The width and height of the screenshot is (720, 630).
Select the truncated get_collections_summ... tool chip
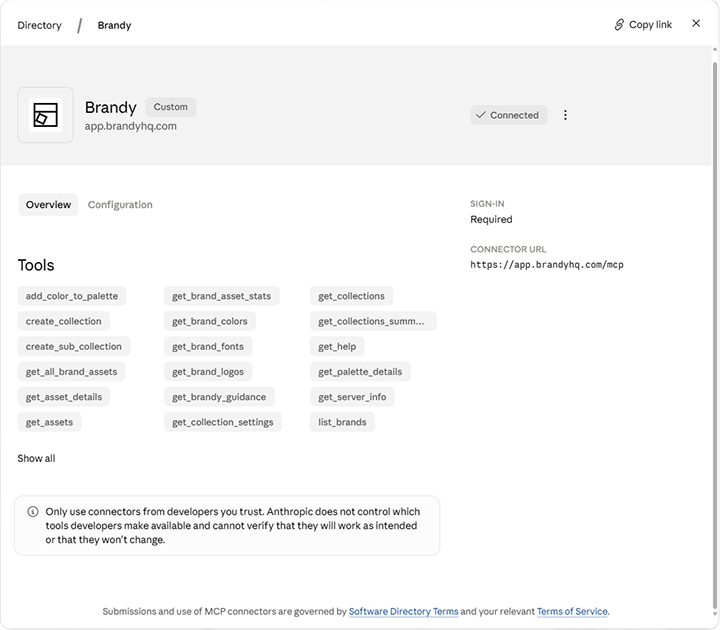(373, 321)
